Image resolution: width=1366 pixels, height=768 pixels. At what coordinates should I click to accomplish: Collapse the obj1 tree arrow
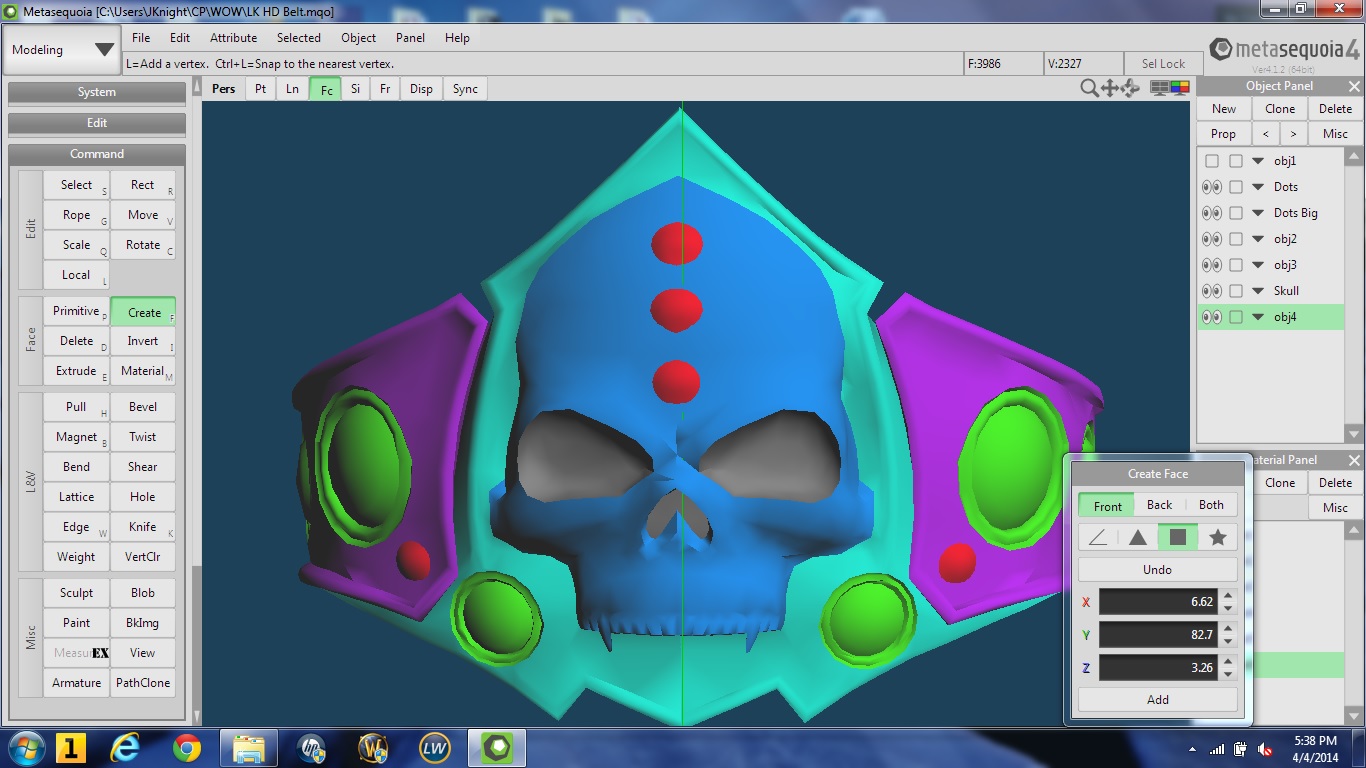click(x=1259, y=161)
